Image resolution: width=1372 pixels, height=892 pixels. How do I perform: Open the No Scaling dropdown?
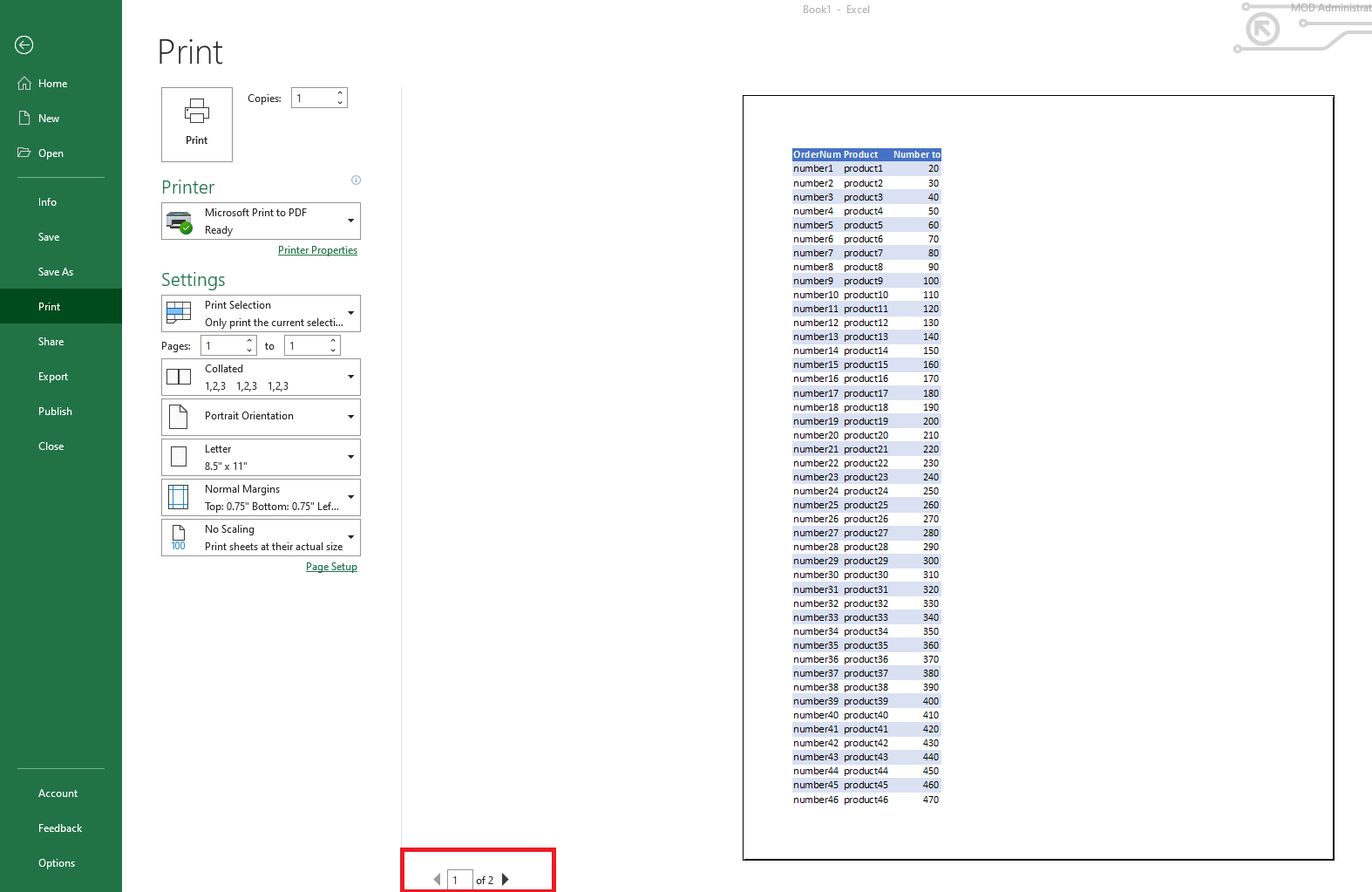(261, 537)
